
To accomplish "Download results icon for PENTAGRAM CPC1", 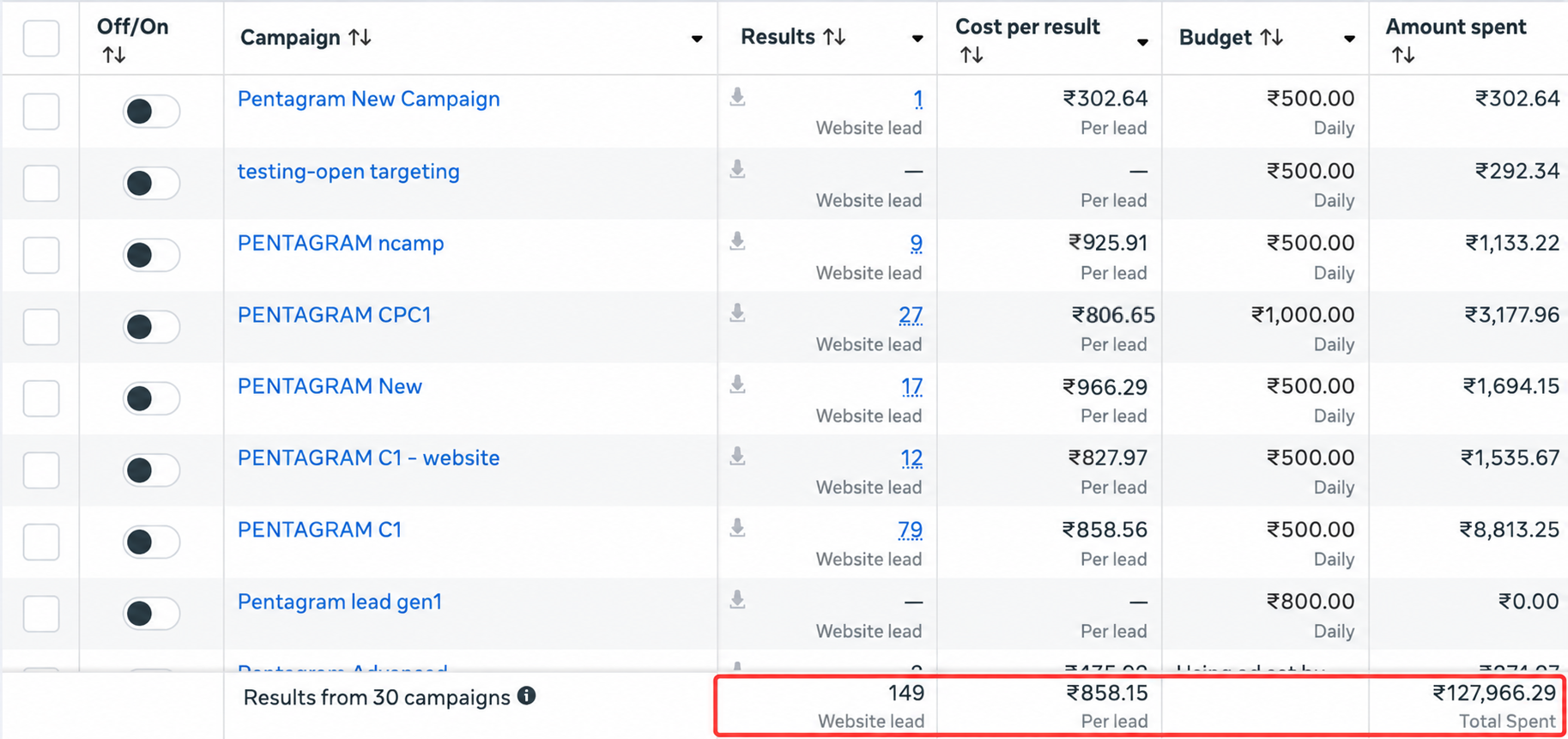I will point(737,313).
